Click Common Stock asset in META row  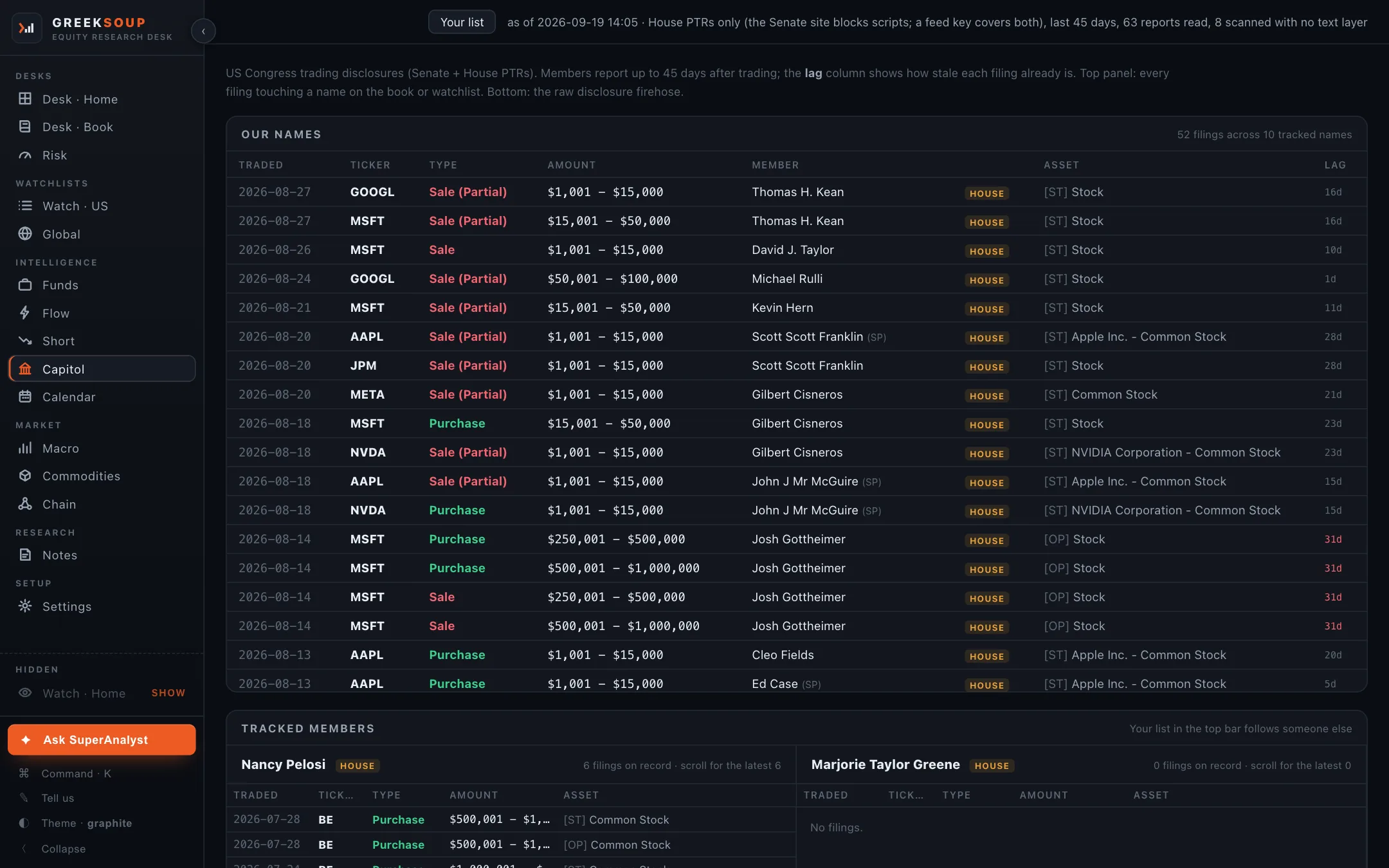[x=1100, y=394]
